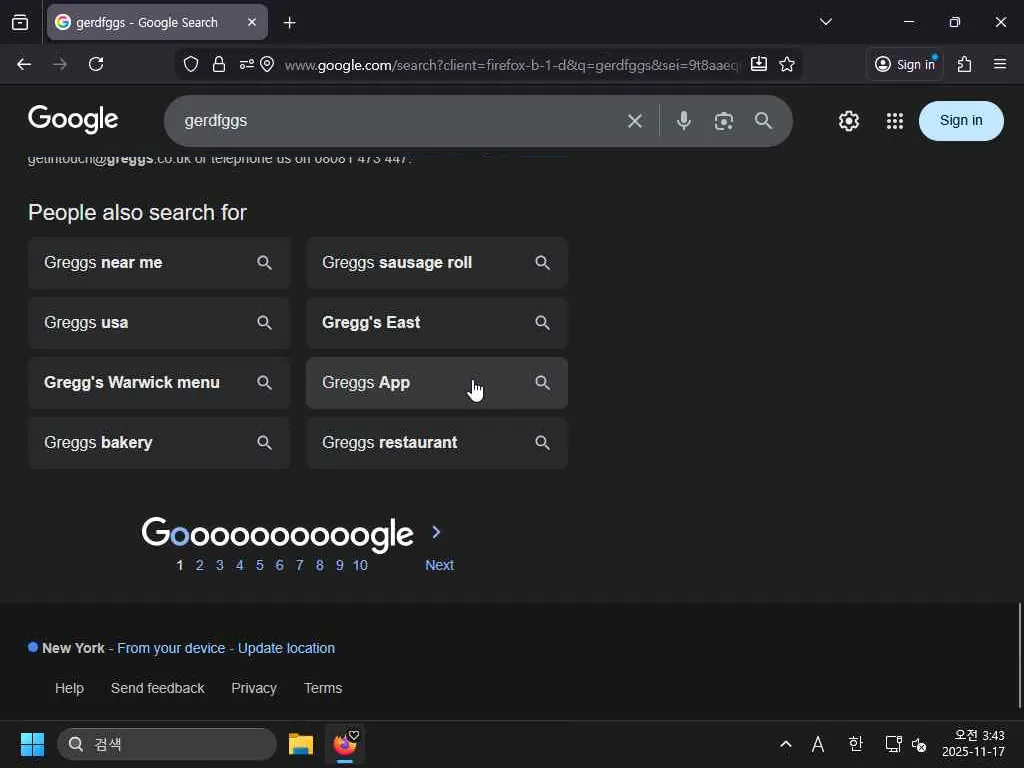Open the Firefox View tab-list icon
Image resolution: width=1024 pixels, height=768 pixels.
[20, 22]
